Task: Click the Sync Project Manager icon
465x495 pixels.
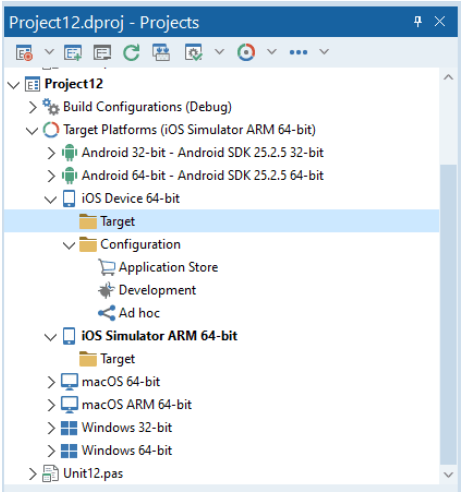Action: 161,52
